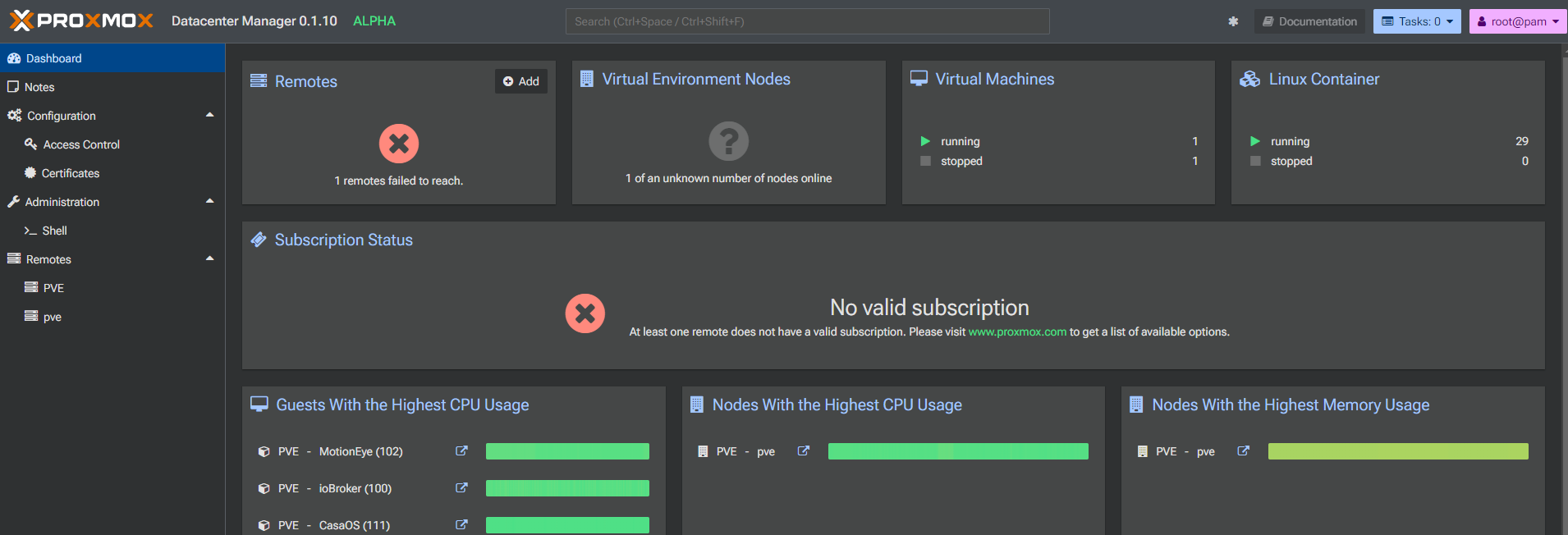Open the theme settings asterisk icon

(1233, 21)
